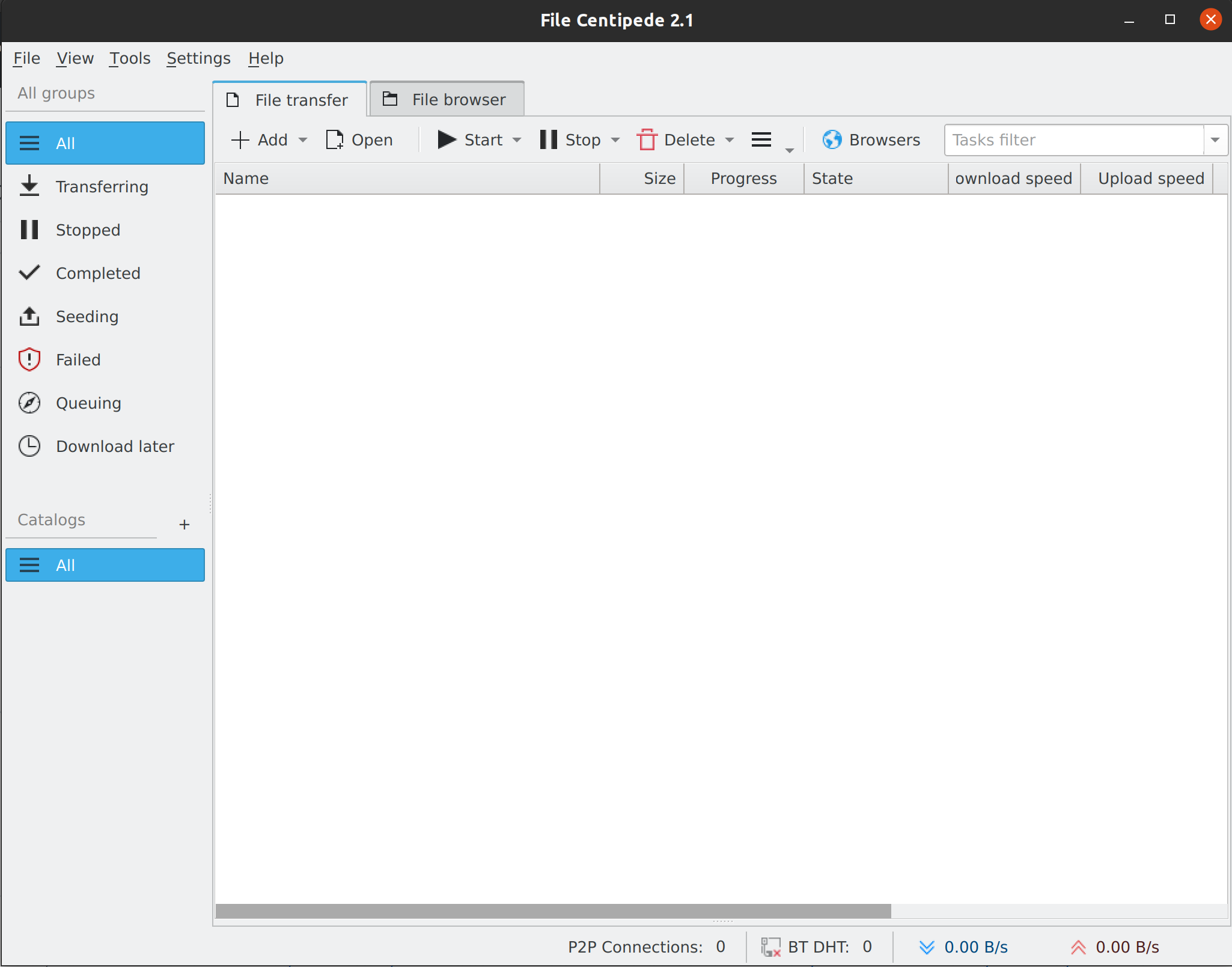Add a new catalog with plus button
The width and height of the screenshot is (1232, 967).
point(184,524)
